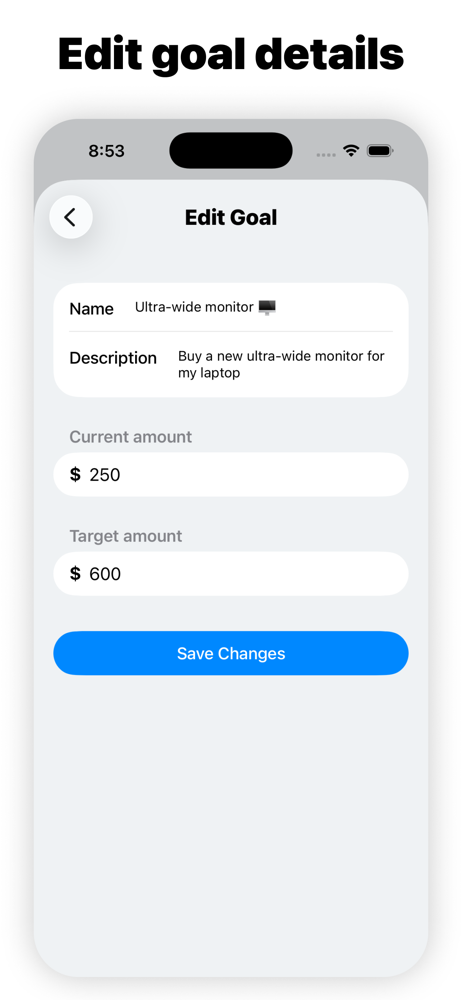
Task: Click the dollar sign in Current amount
Action: (75, 474)
